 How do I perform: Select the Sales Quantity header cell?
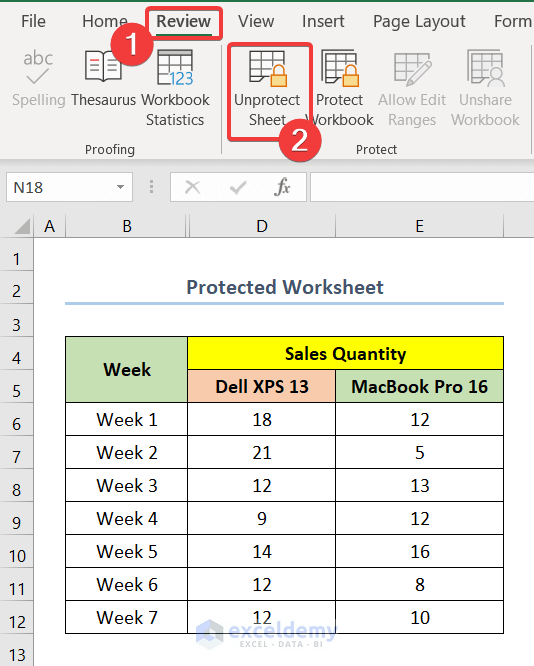(x=345, y=353)
